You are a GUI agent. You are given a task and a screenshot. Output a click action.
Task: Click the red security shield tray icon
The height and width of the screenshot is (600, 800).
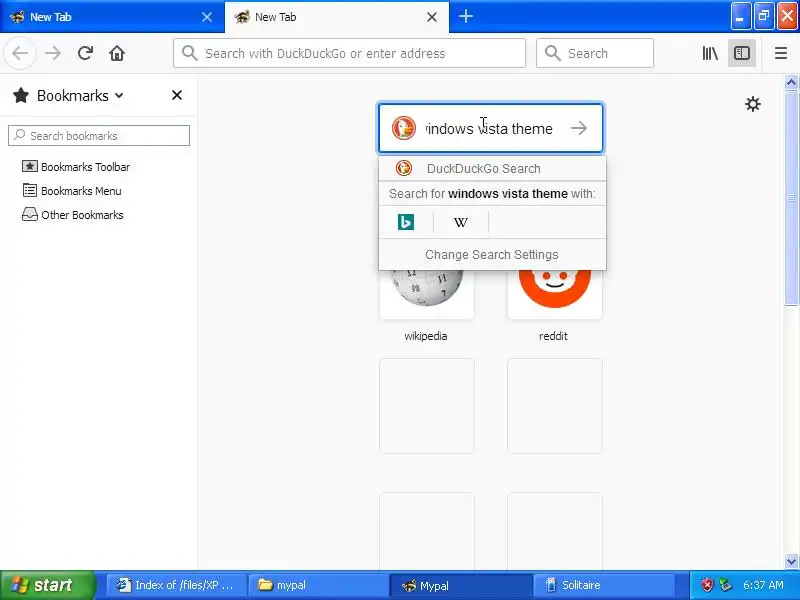pyautogui.click(x=707, y=585)
